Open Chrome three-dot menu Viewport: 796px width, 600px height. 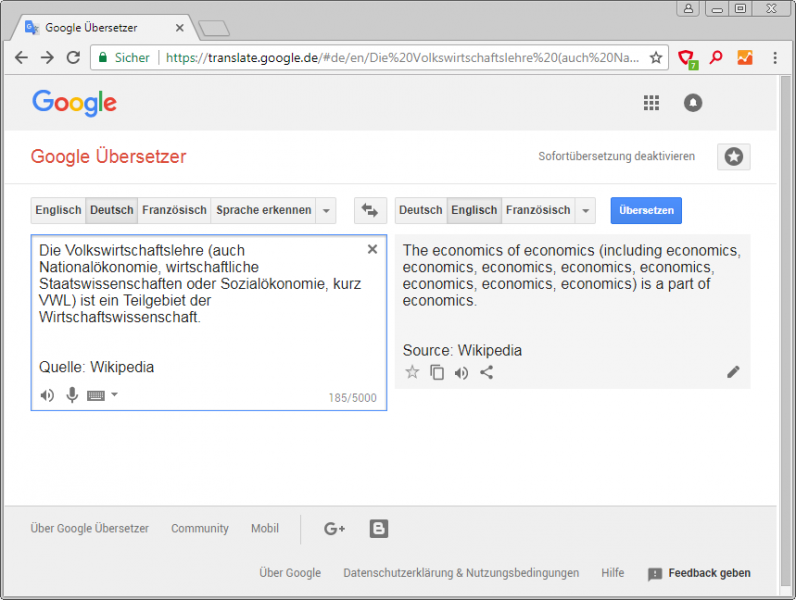tap(775, 57)
